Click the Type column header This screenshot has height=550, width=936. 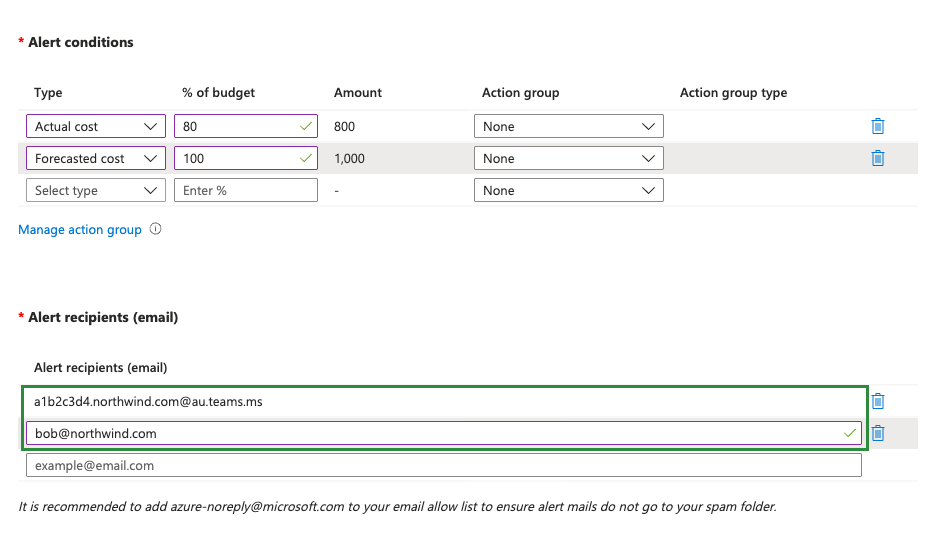click(x=48, y=93)
